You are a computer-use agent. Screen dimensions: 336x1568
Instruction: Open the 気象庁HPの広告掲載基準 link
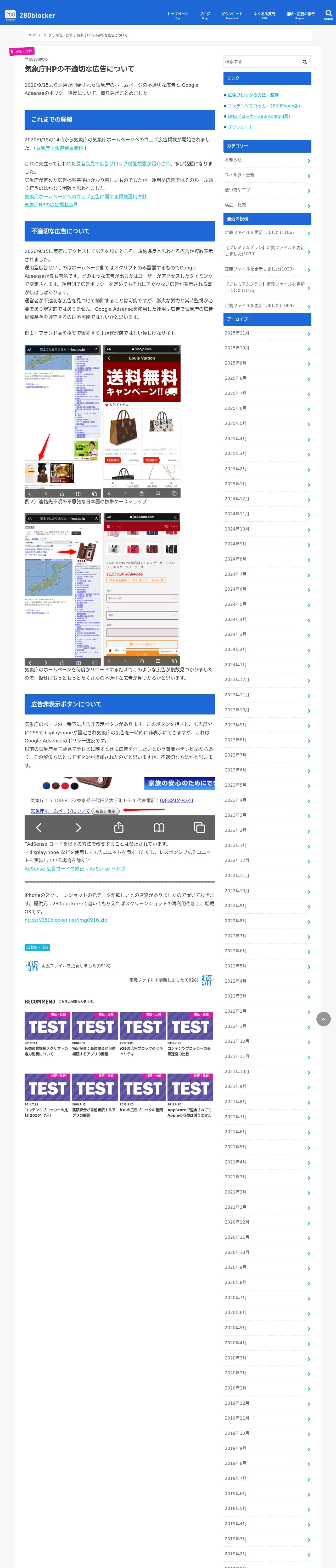51,205
